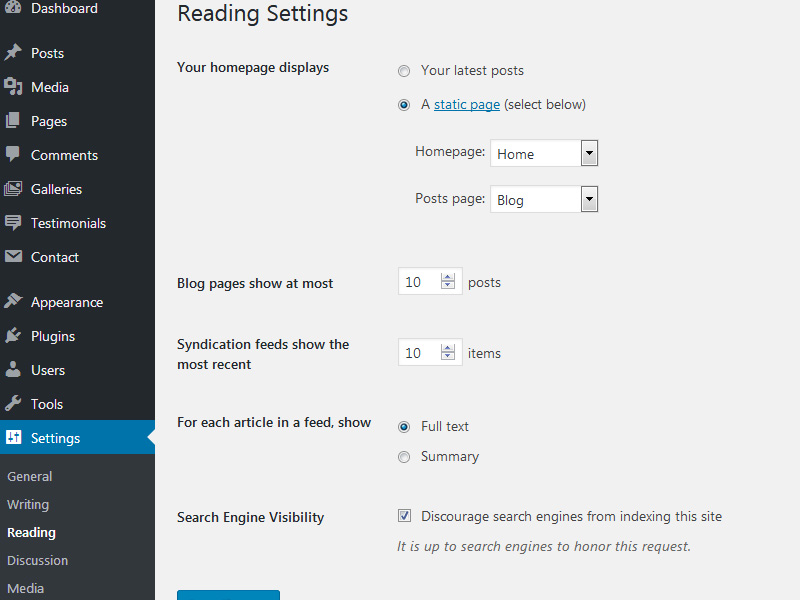Screen dimensions: 800x600
Task: Uncheck Discourage search engines checkbox
Action: (404, 516)
